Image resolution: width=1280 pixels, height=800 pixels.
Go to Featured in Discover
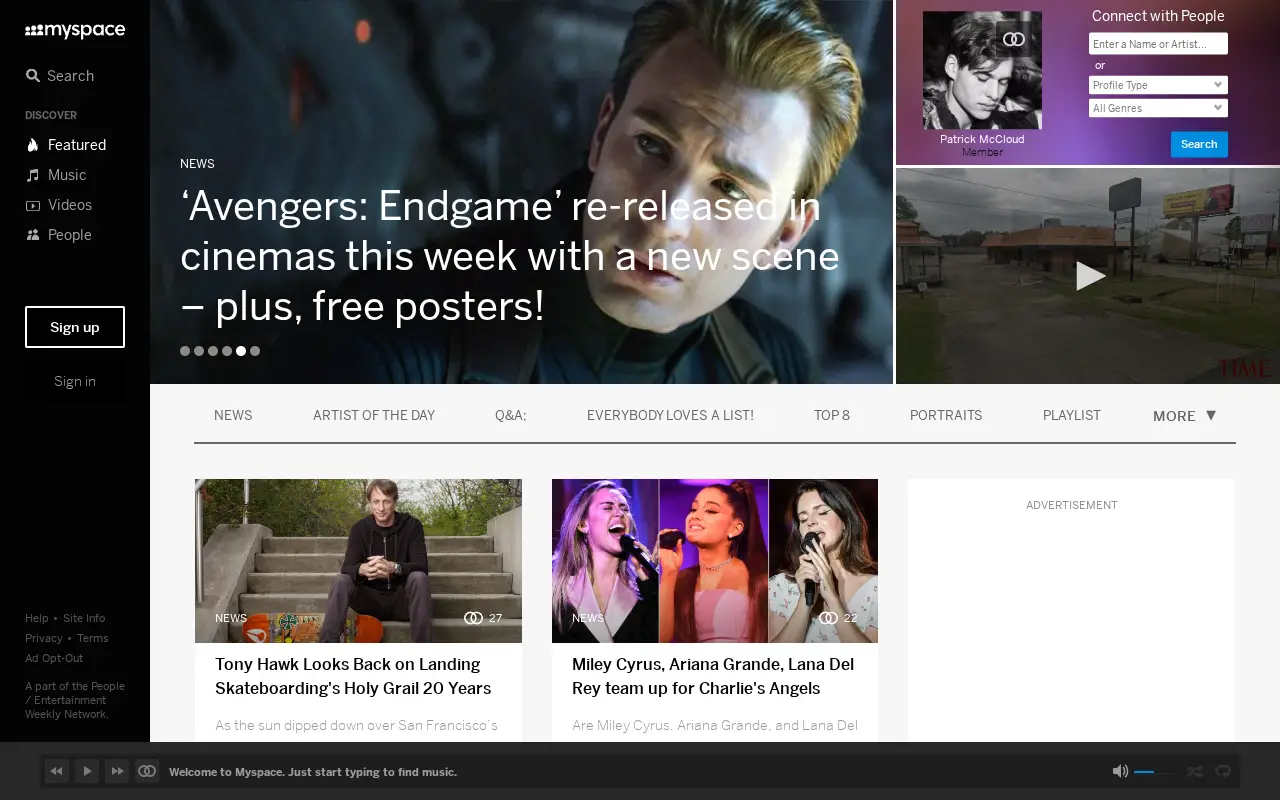tap(66, 145)
